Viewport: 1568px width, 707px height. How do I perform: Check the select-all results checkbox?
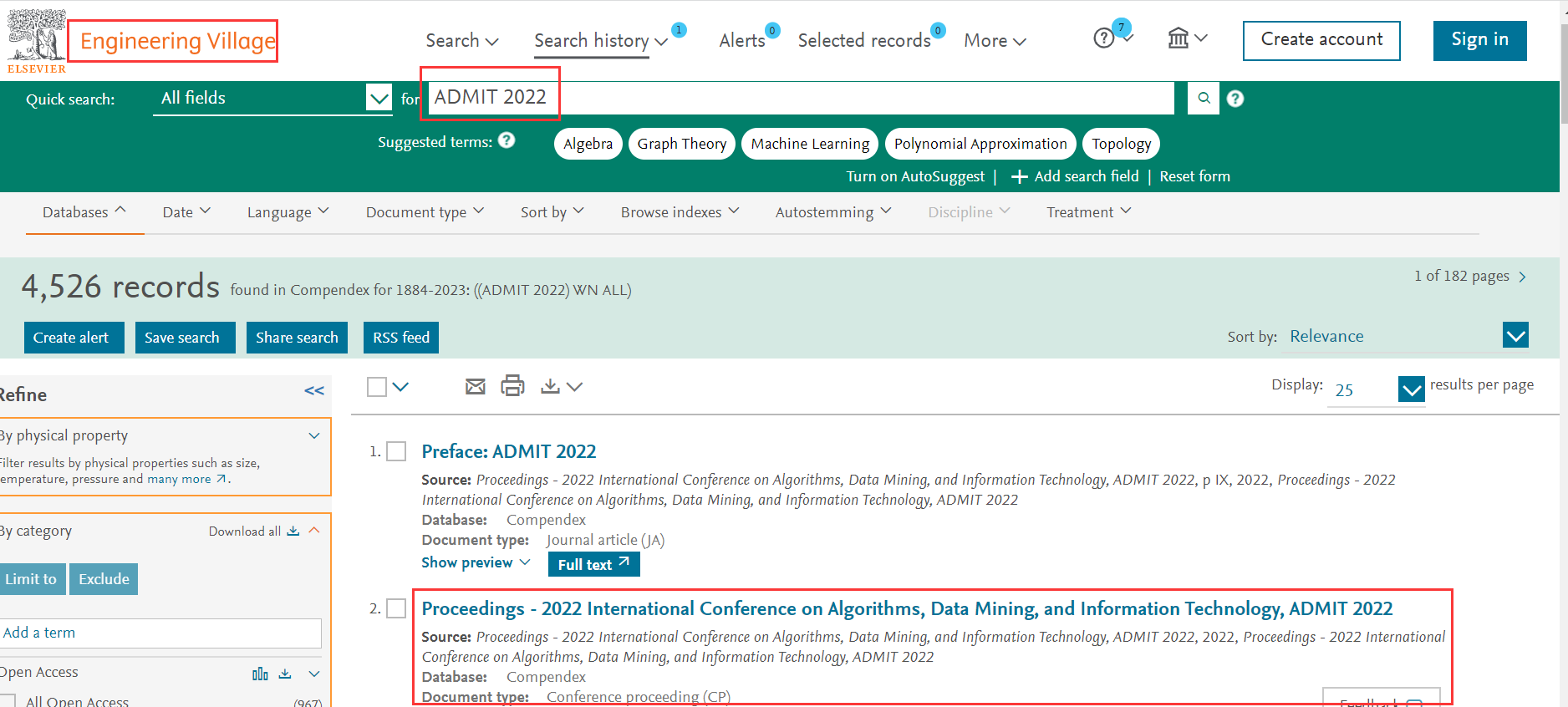(377, 387)
